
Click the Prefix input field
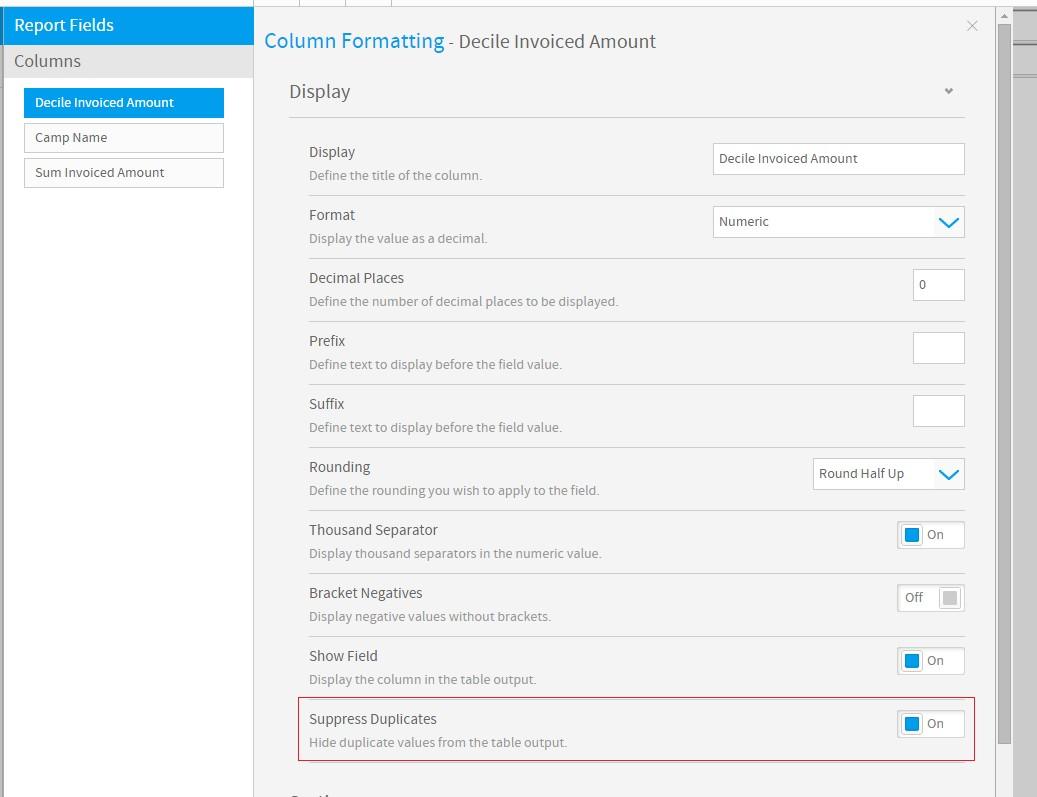coord(938,348)
